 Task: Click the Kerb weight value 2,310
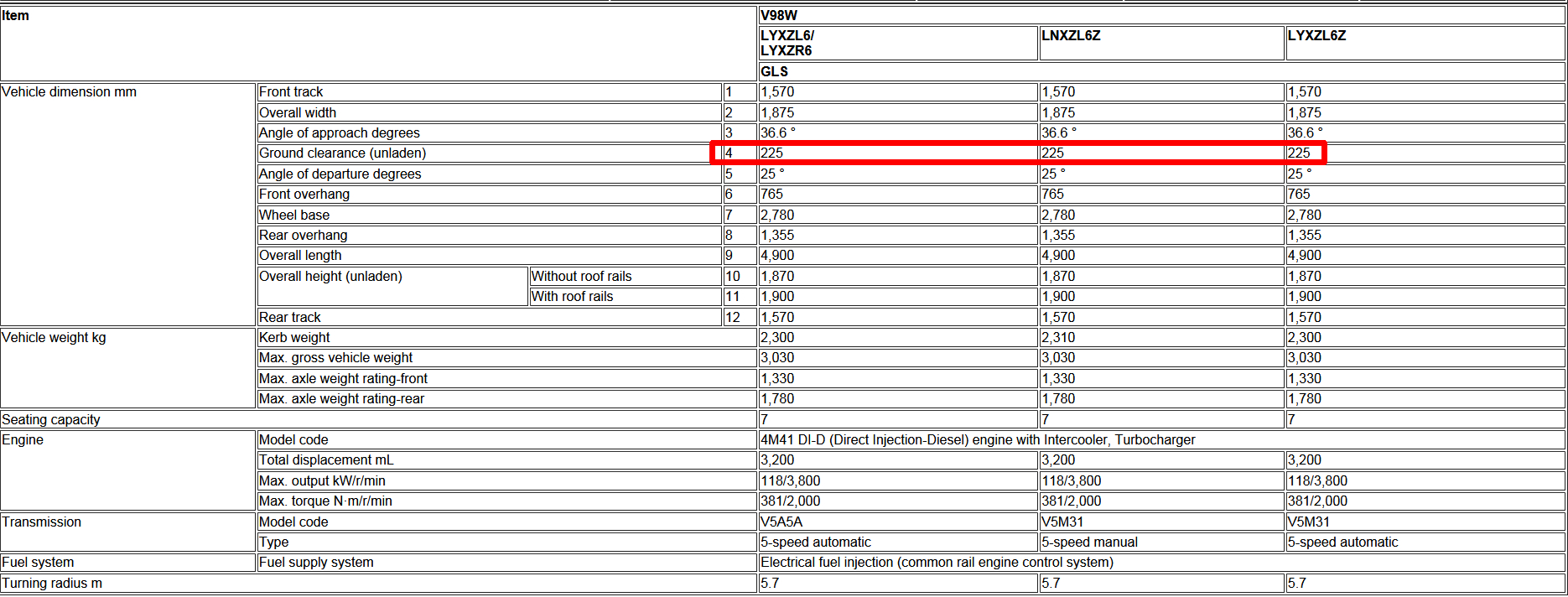(x=1058, y=338)
